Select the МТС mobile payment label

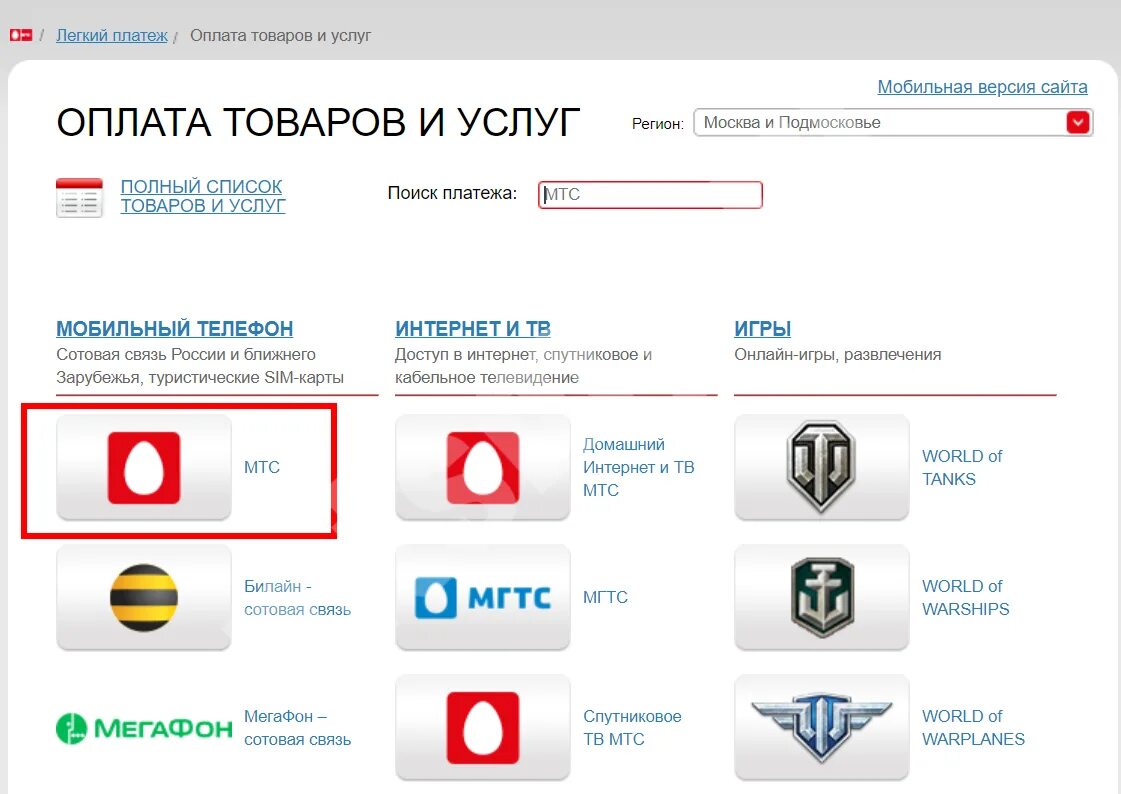pyautogui.click(x=262, y=467)
